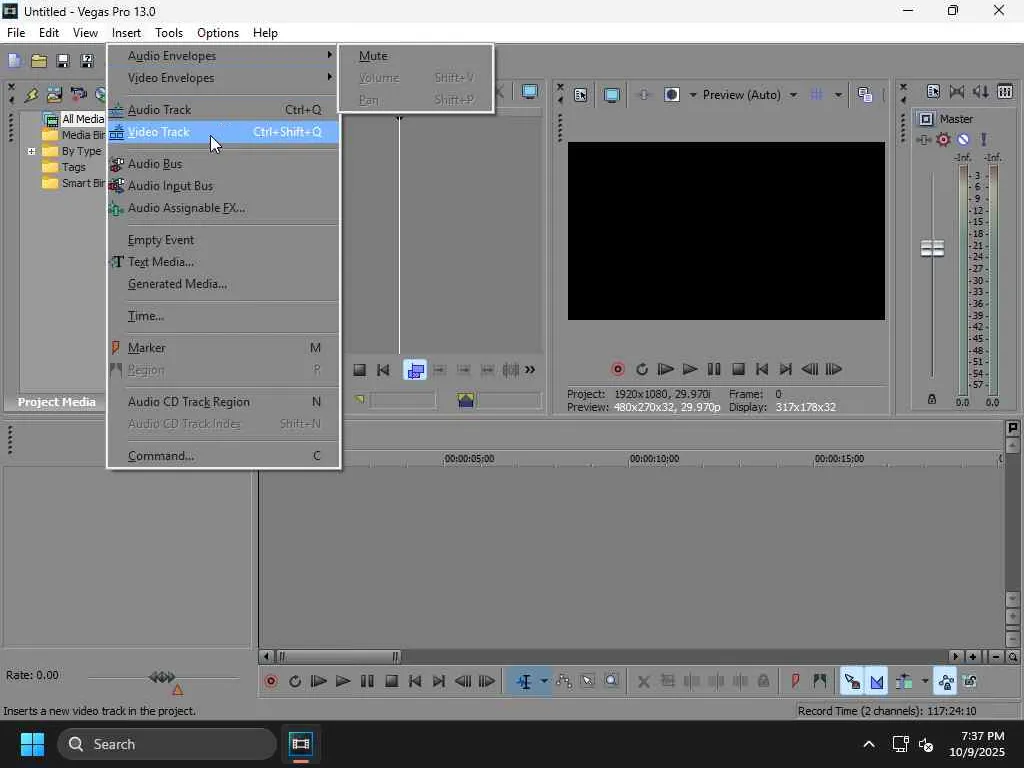Screen dimensions: 1024x768
Task: Select Audio Track from Insert menu
Action: (223, 110)
